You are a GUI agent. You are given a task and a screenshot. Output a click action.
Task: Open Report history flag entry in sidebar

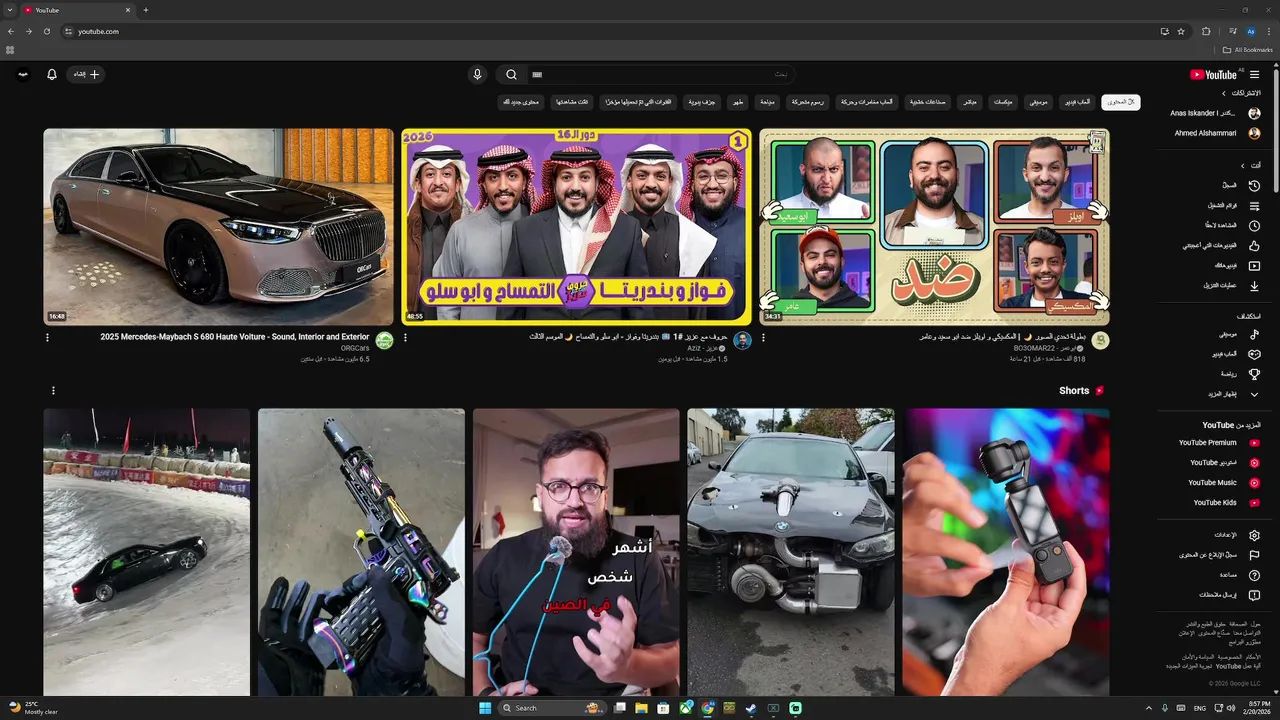1220,555
